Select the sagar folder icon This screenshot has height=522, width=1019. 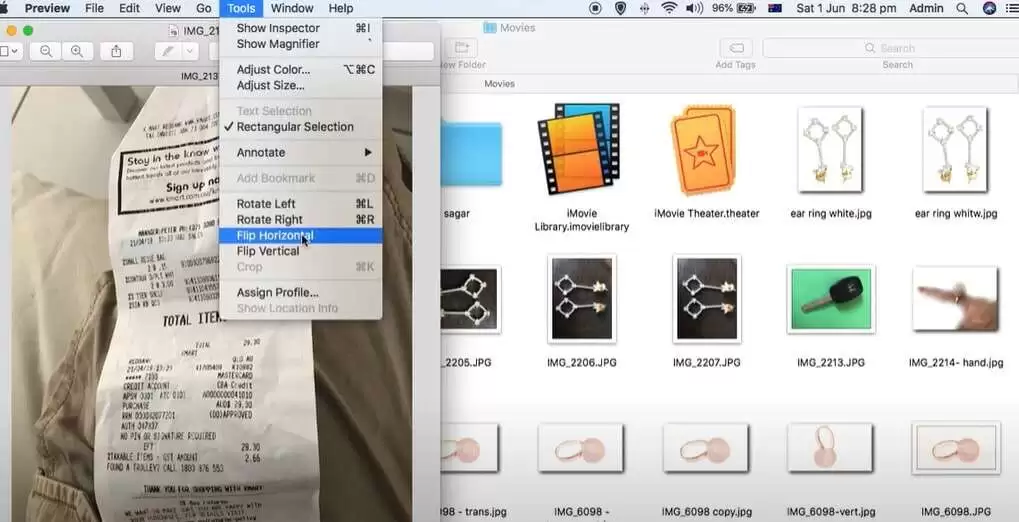(x=469, y=155)
